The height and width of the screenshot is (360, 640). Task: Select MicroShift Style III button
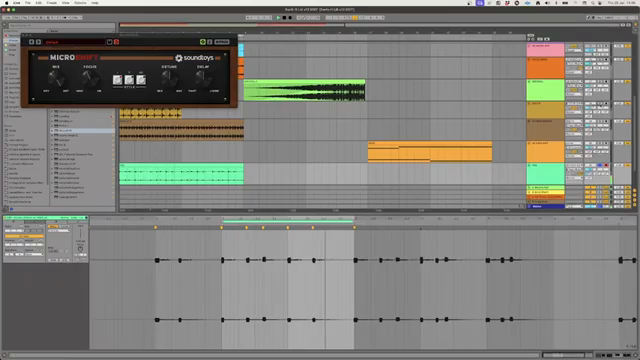pos(141,80)
